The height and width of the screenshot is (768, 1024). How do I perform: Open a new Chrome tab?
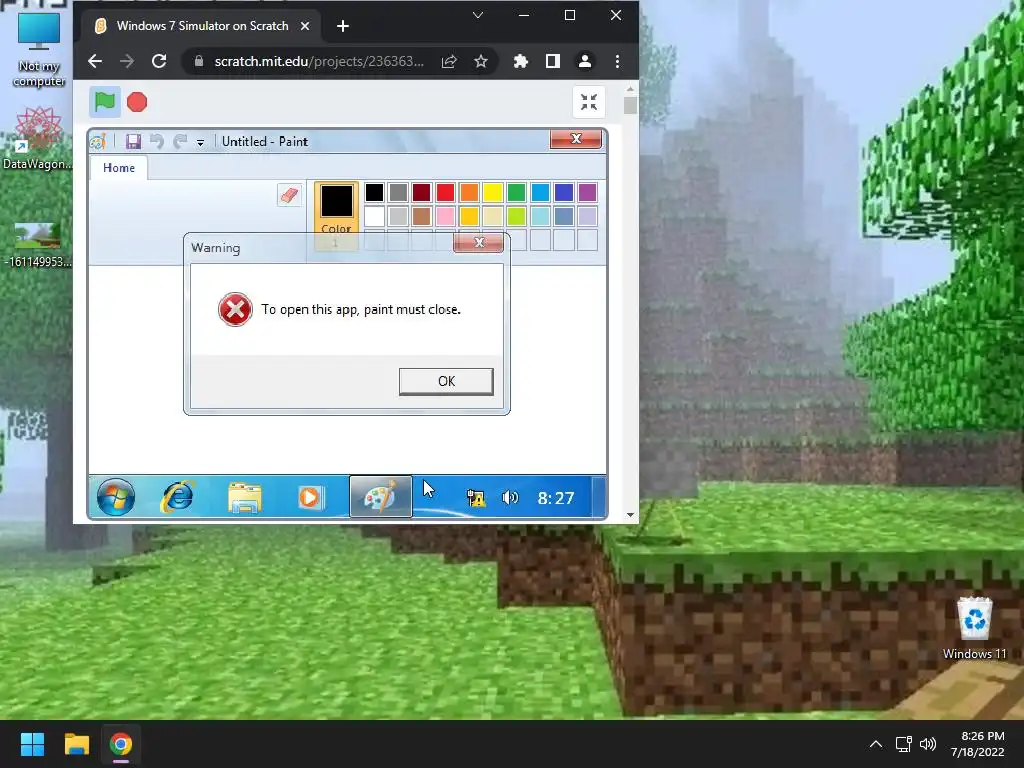coord(343,26)
